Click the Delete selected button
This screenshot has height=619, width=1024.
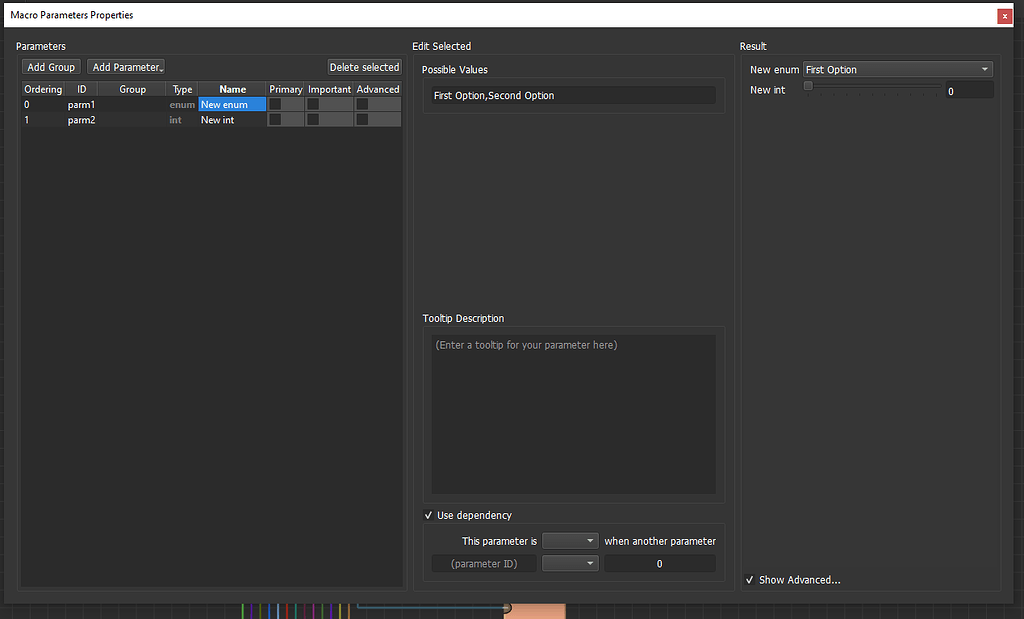[x=364, y=66]
